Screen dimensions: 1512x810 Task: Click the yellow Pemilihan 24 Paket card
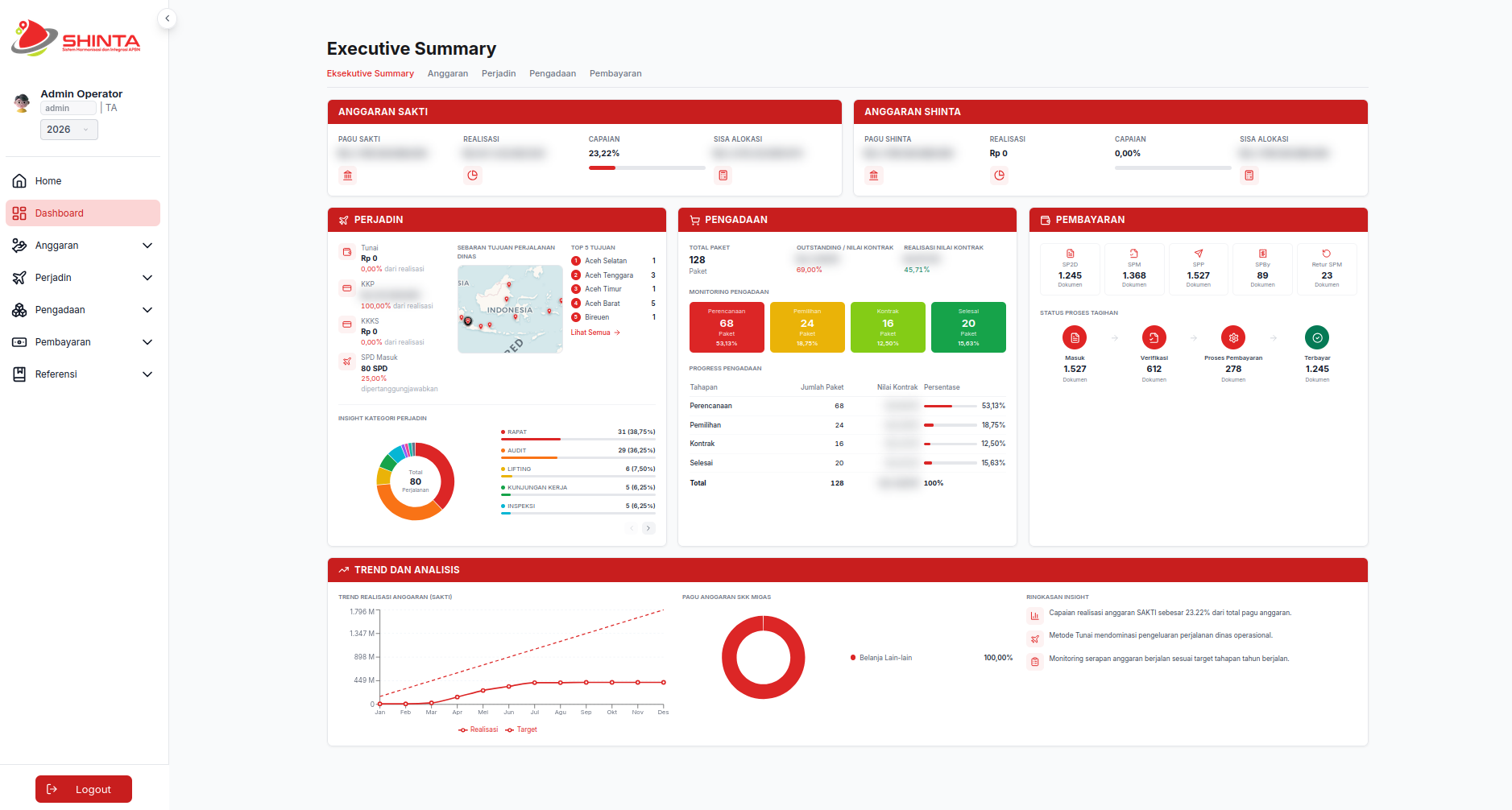tap(807, 327)
